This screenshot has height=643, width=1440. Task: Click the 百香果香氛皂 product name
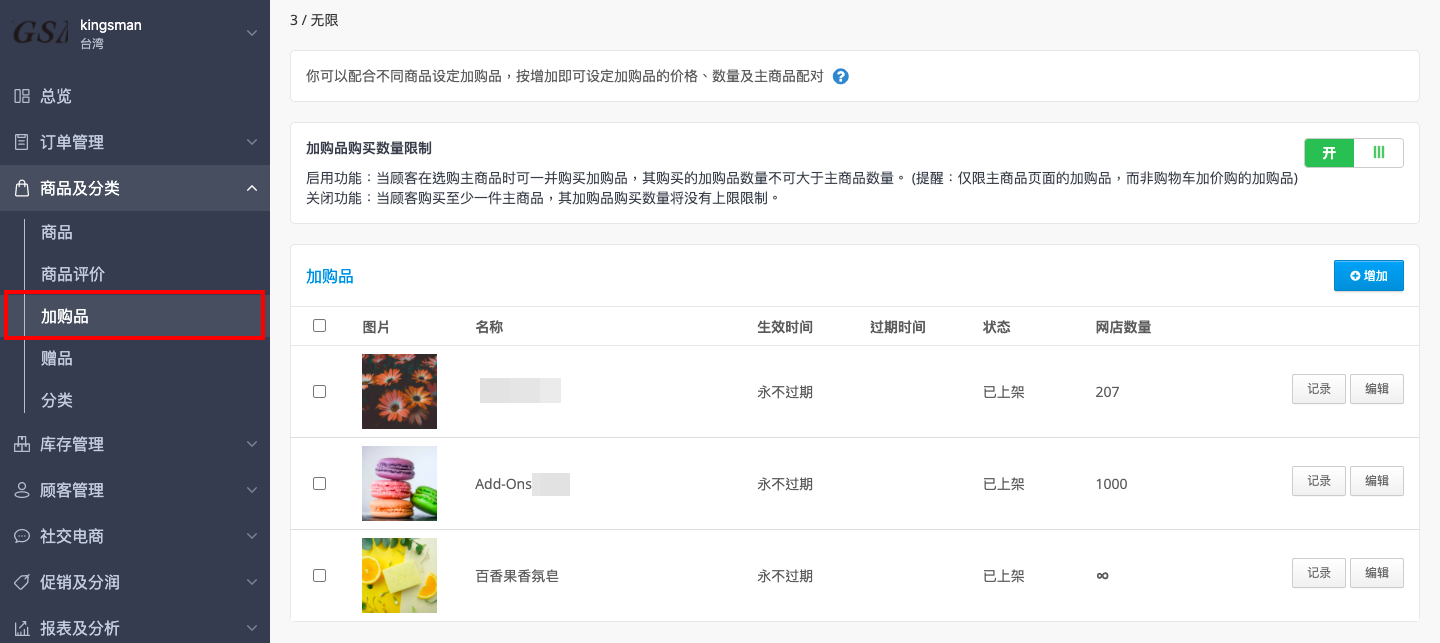tap(517, 576)
